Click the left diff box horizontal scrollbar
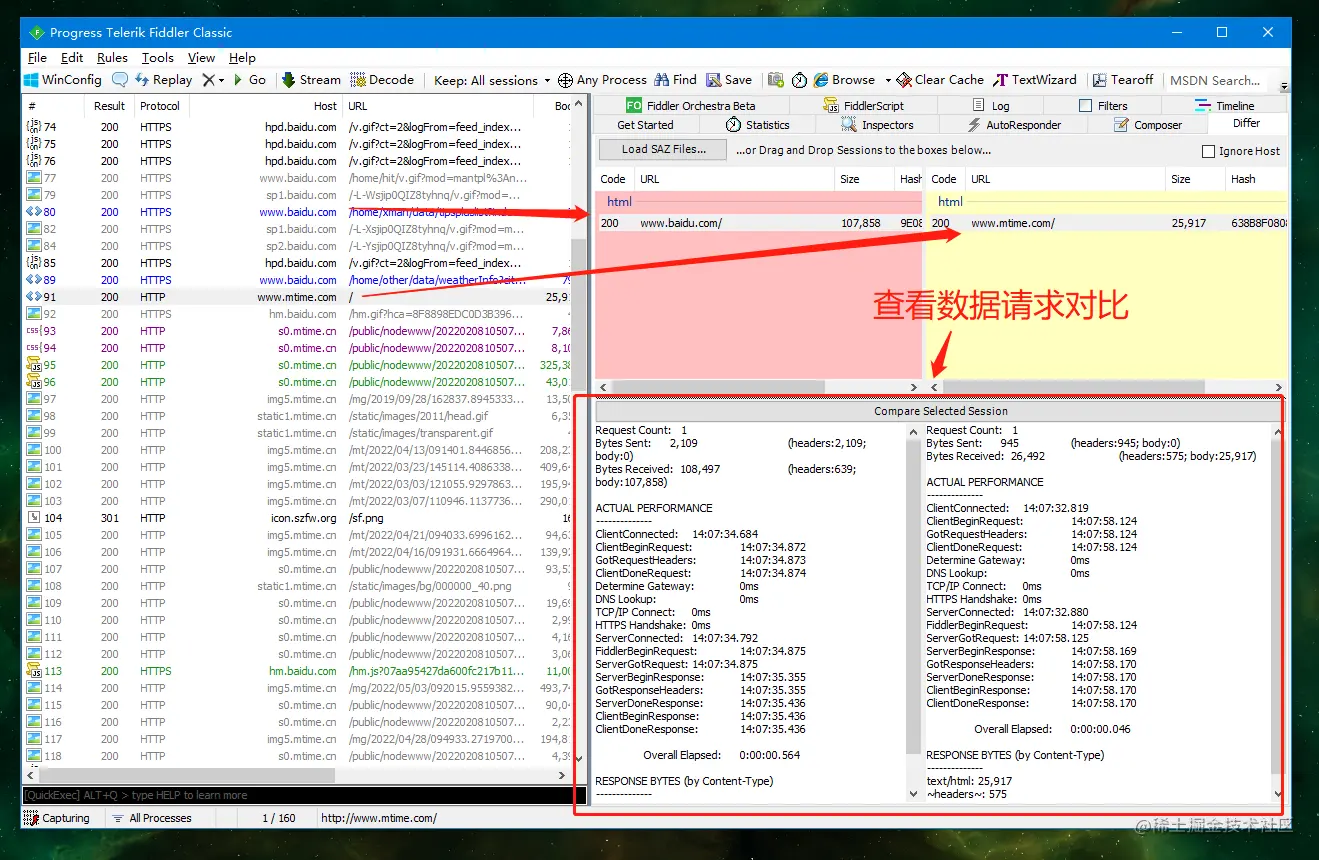1319x860 pixels. (758, 387)
